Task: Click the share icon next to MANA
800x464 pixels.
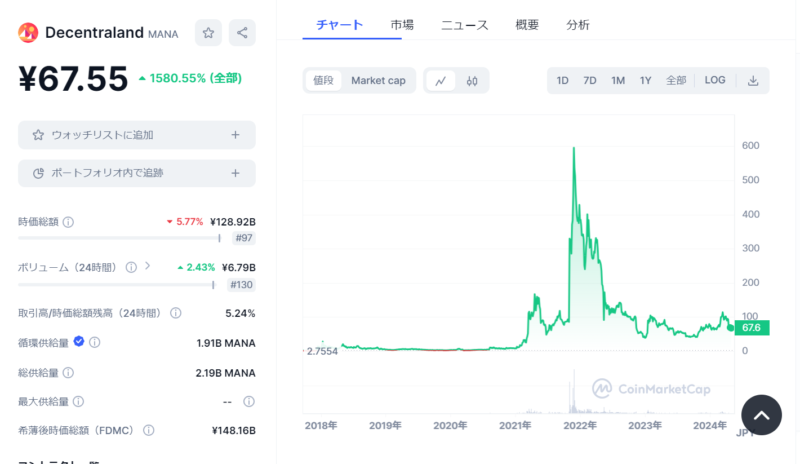Action: (242, 33)
